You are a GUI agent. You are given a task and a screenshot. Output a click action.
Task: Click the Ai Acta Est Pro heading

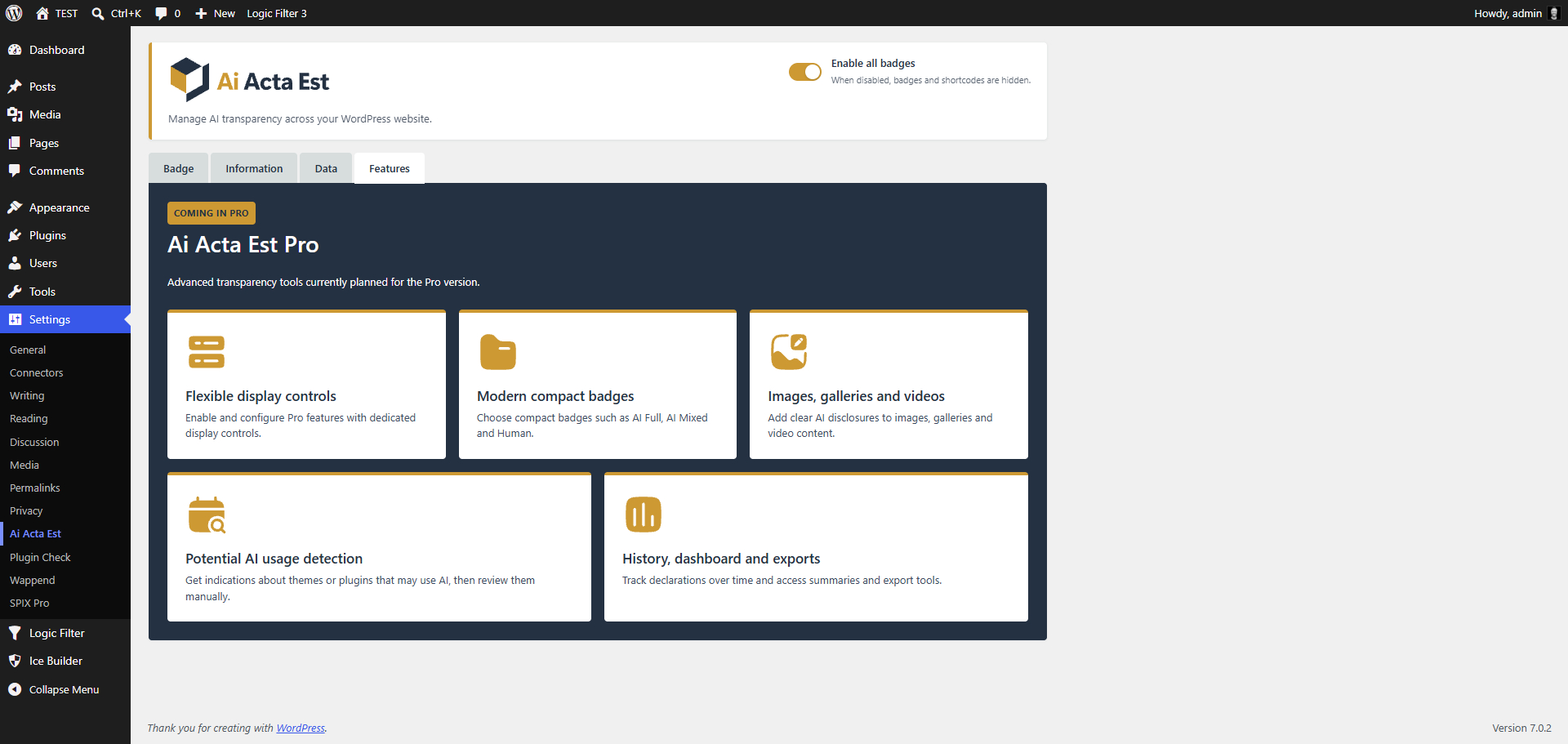tap(243, 244)
